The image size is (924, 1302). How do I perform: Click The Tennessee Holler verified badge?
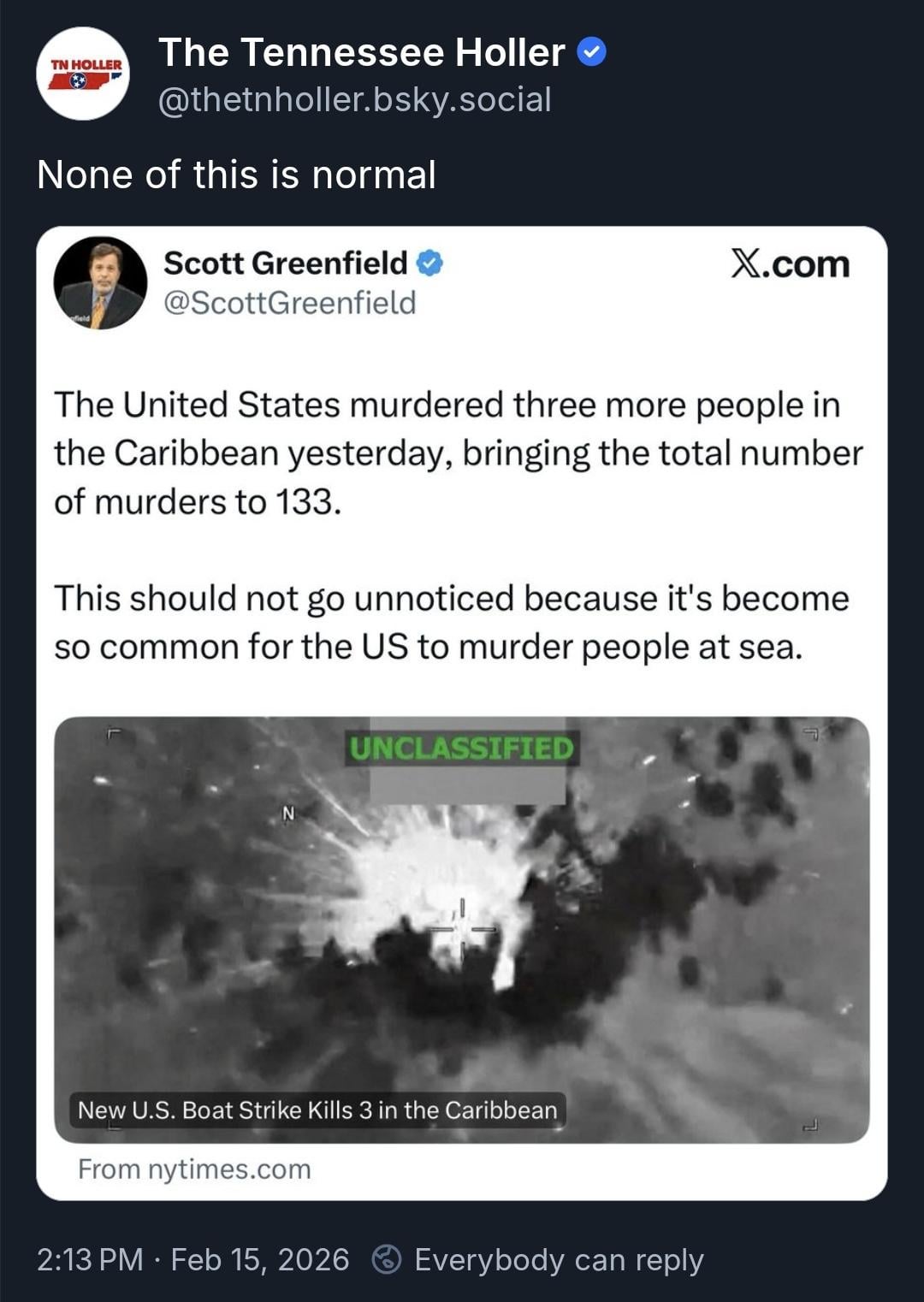592,53
